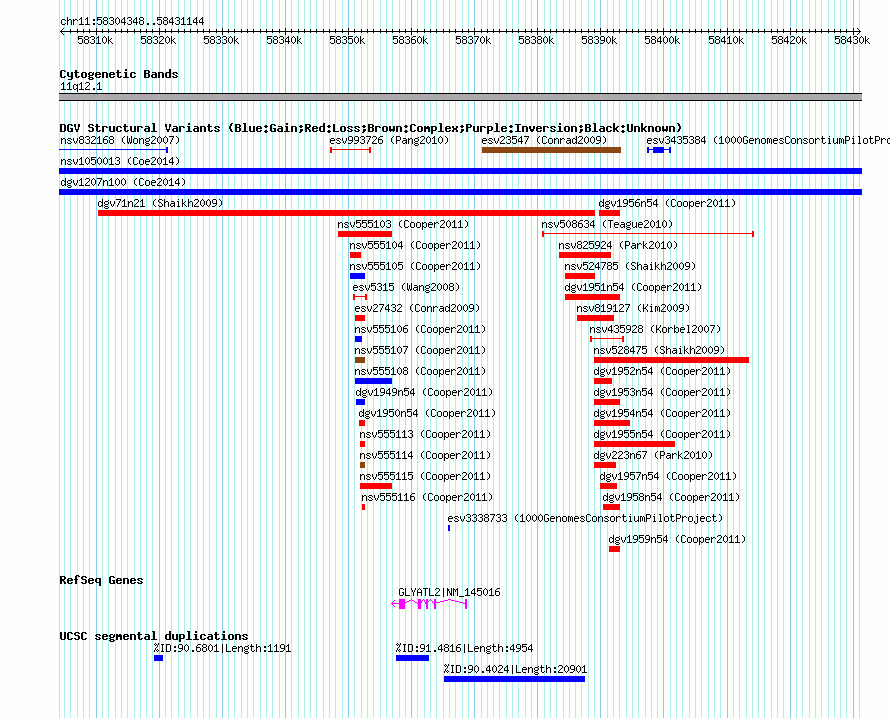The image size is (890, 718).
Task: Select the magenta GLYATL2 gene model glyph
Action: (x=429, y=604)
